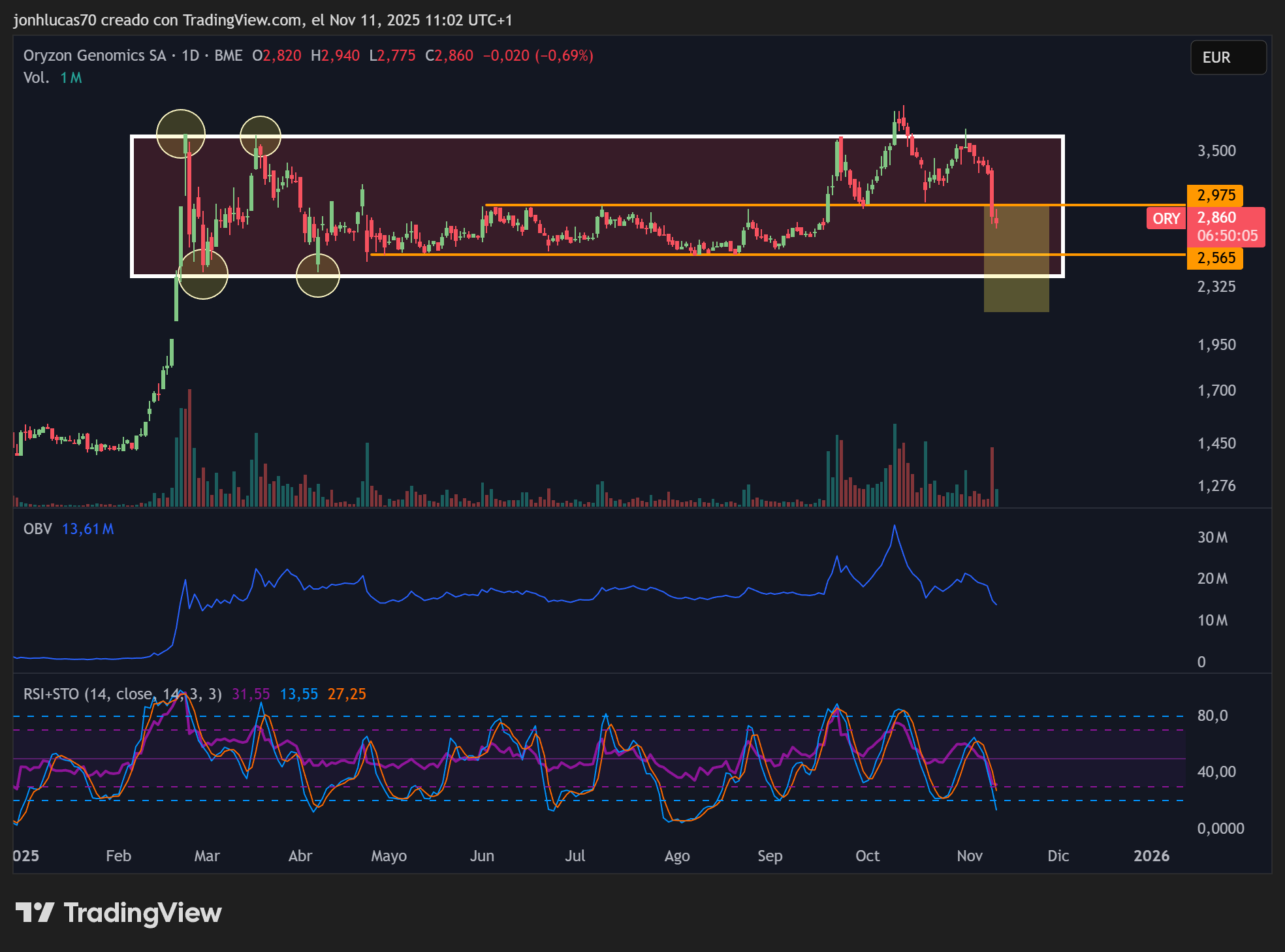Open the Oryzon Genomics SA symbol title
This screenshot has width=1285, height=952.
click(95, 56)
